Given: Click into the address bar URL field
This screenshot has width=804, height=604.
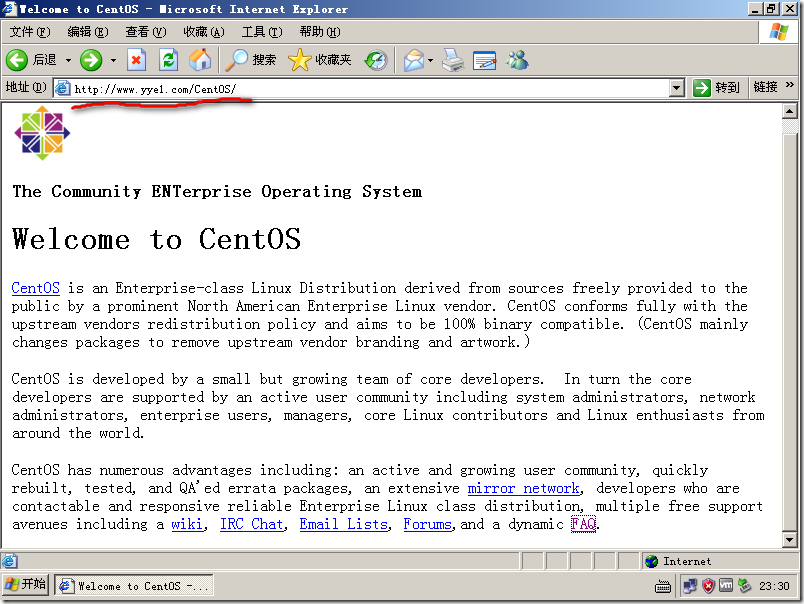Looking at the screenshot, I should pyautogui.click(x=369, y=89).
